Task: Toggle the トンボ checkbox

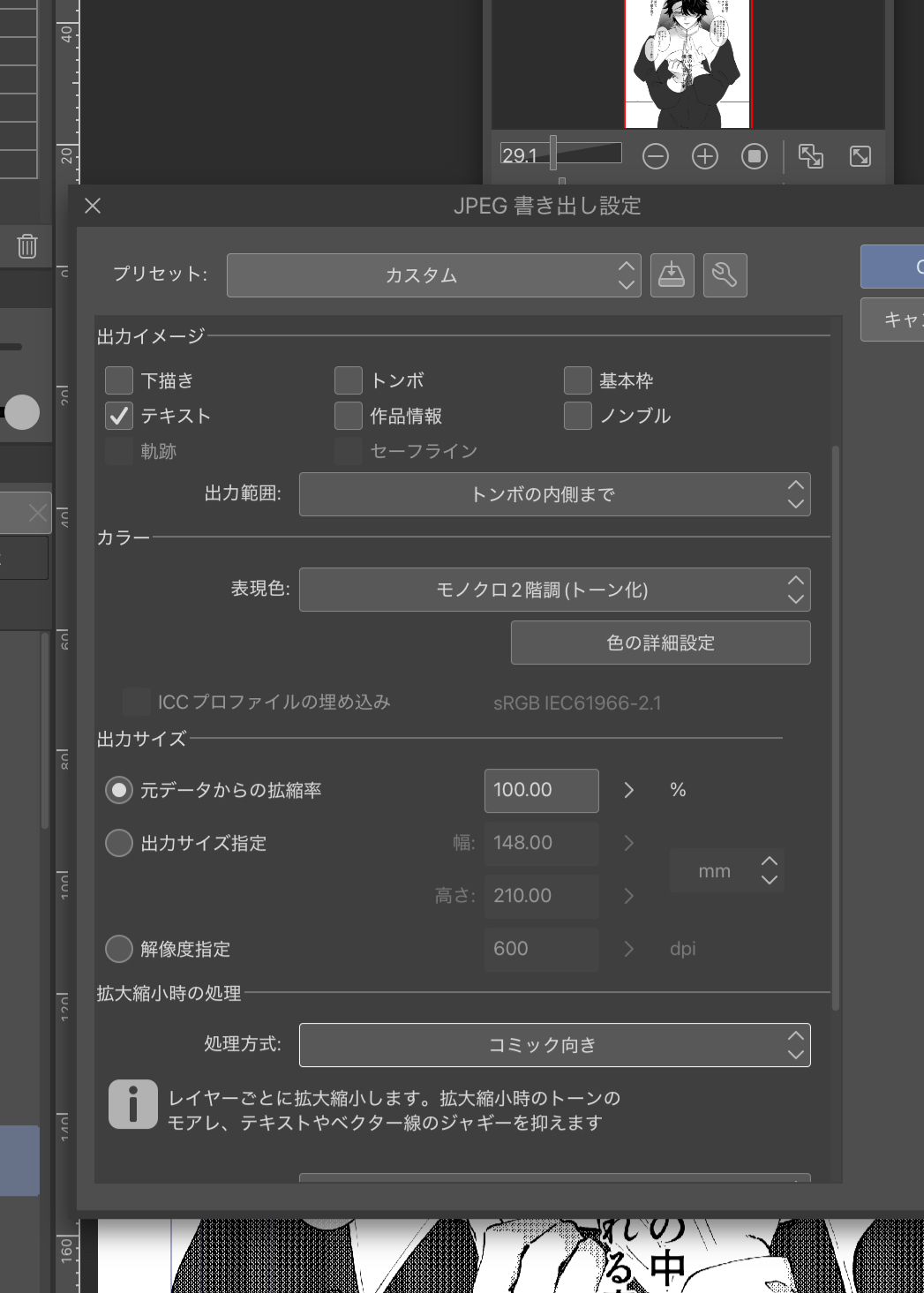Action: pos(349,380)
